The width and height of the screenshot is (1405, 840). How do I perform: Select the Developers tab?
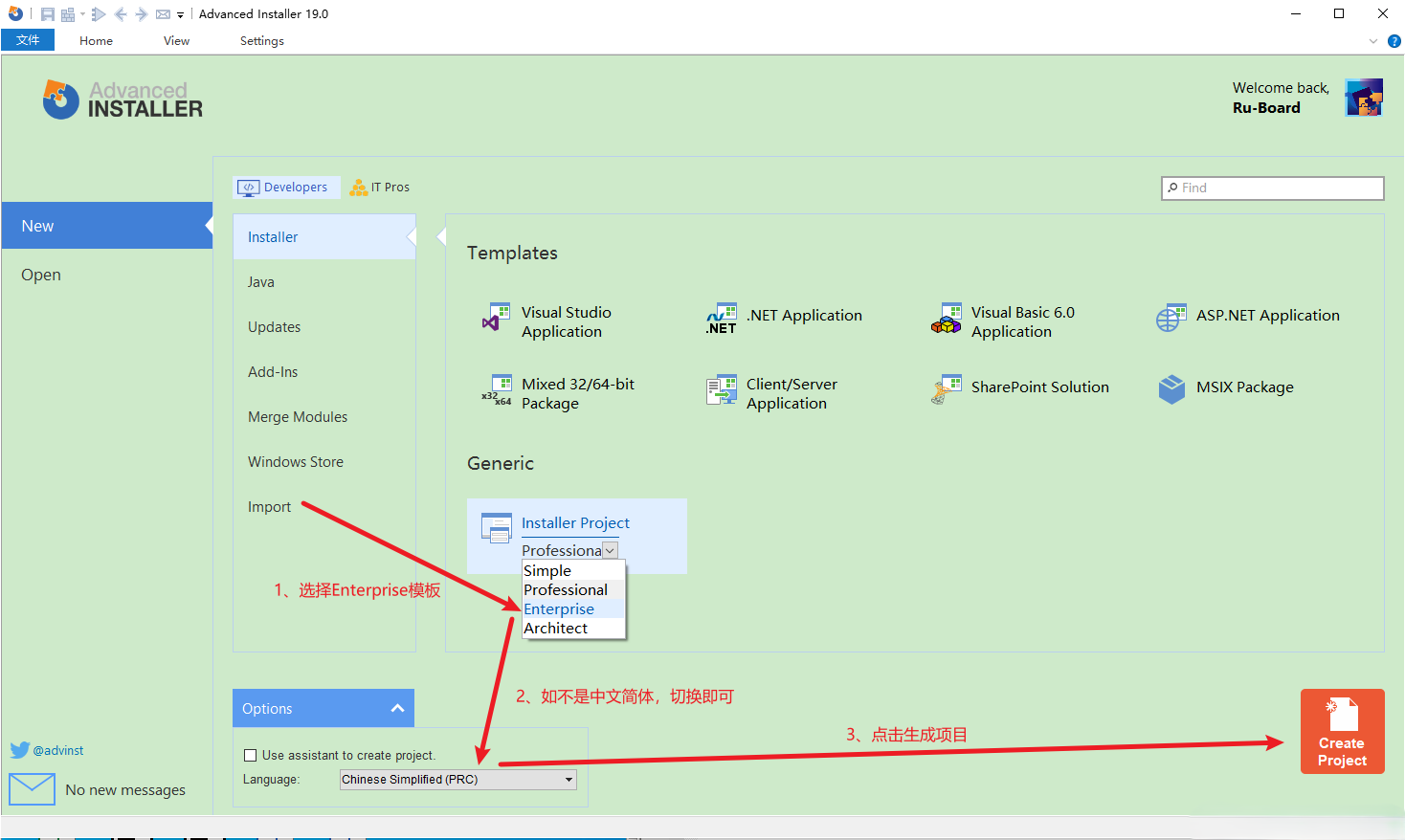pos(286,188)
